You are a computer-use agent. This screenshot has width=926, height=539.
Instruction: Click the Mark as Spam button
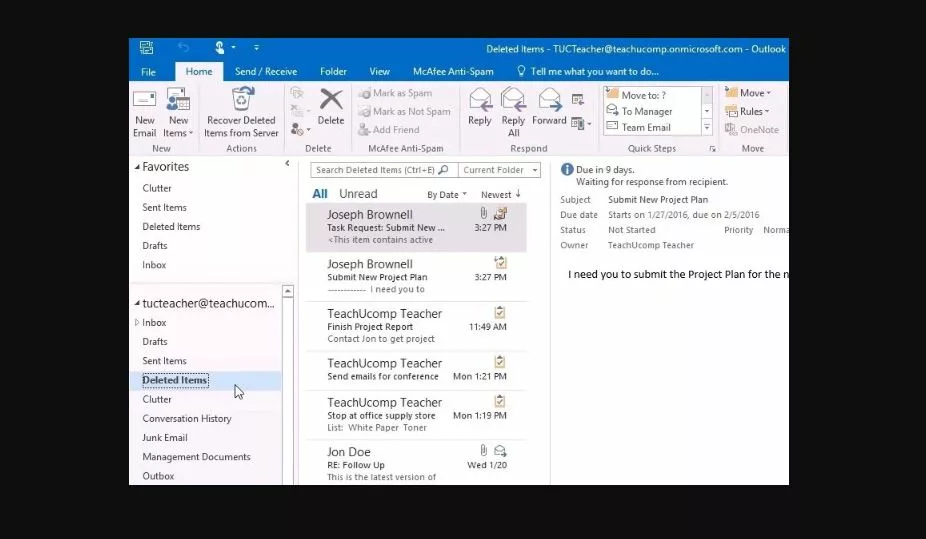point(395,93)
